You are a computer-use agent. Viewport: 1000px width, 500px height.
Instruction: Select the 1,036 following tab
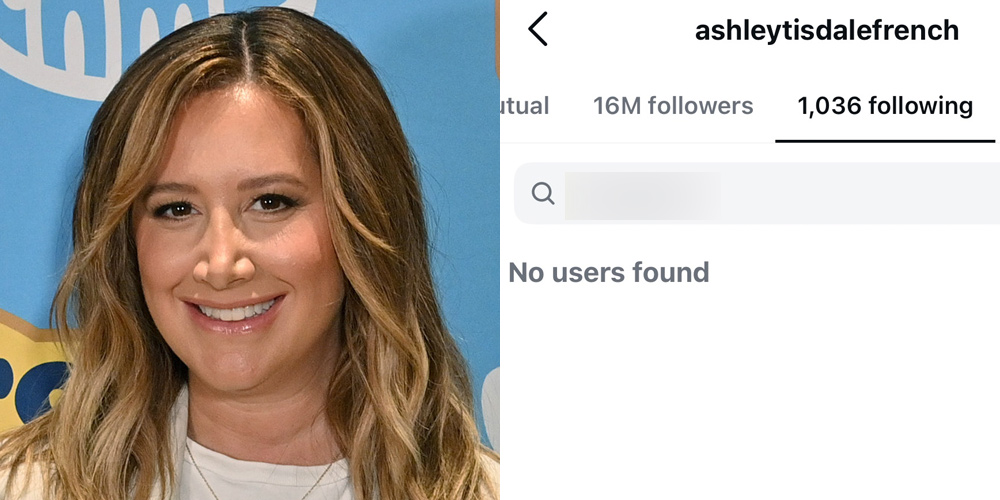click(885, 106)
